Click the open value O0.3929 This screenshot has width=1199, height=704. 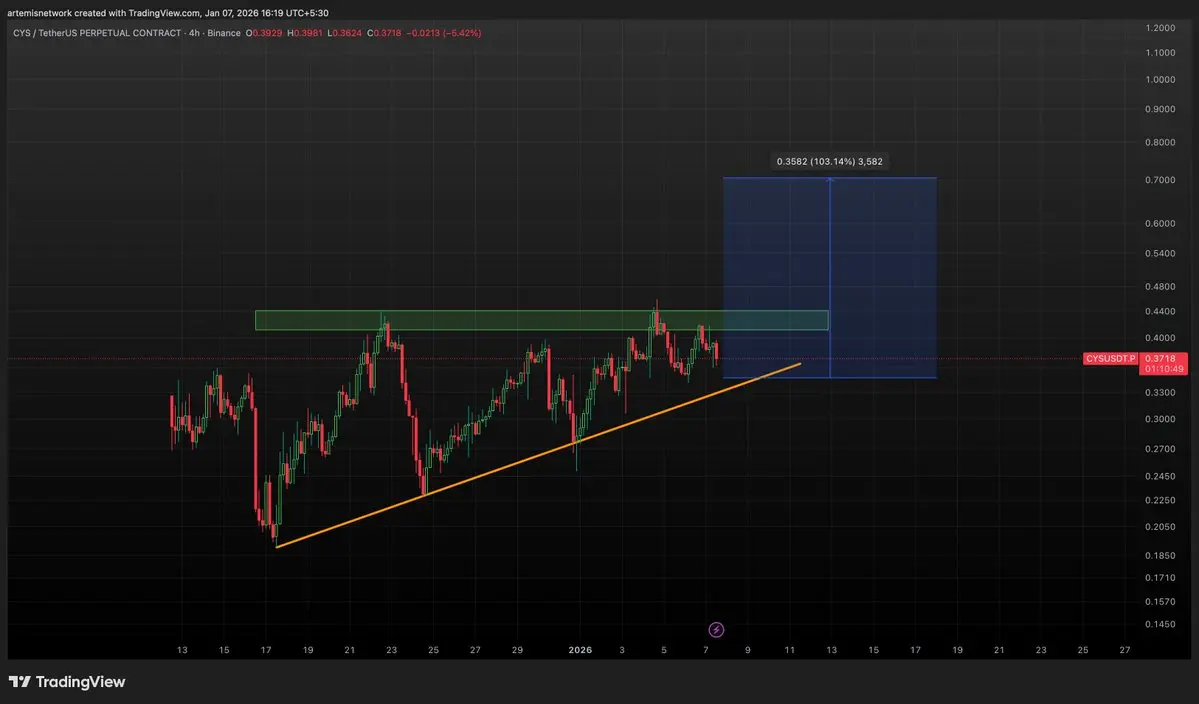pos(264,33)
